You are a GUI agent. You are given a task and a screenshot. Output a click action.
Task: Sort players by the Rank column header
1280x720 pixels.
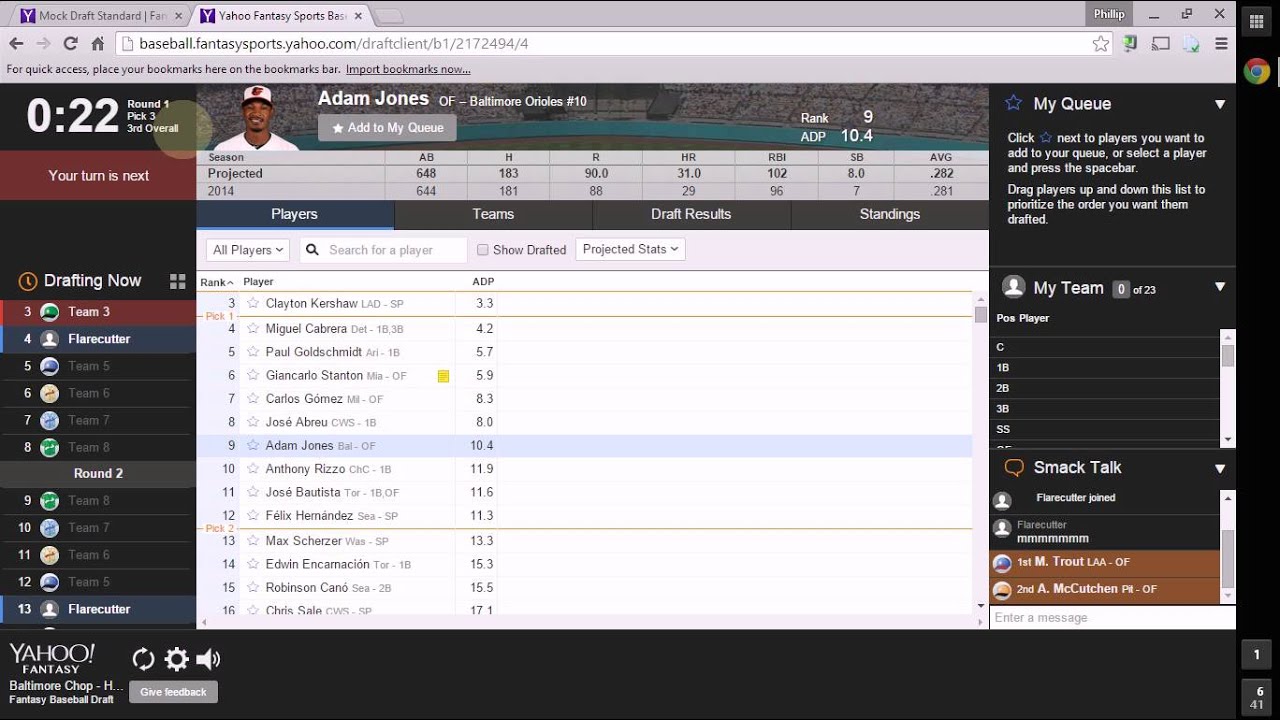(x=216, y=282)
